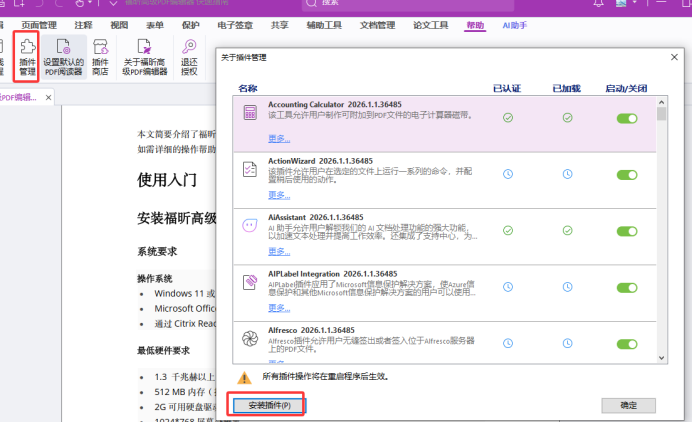The height and width of the screenshot is (422, 693).
Task: Click the search magnifier icon in title bar
Action: pyautogui.click(x=312, y=3)
